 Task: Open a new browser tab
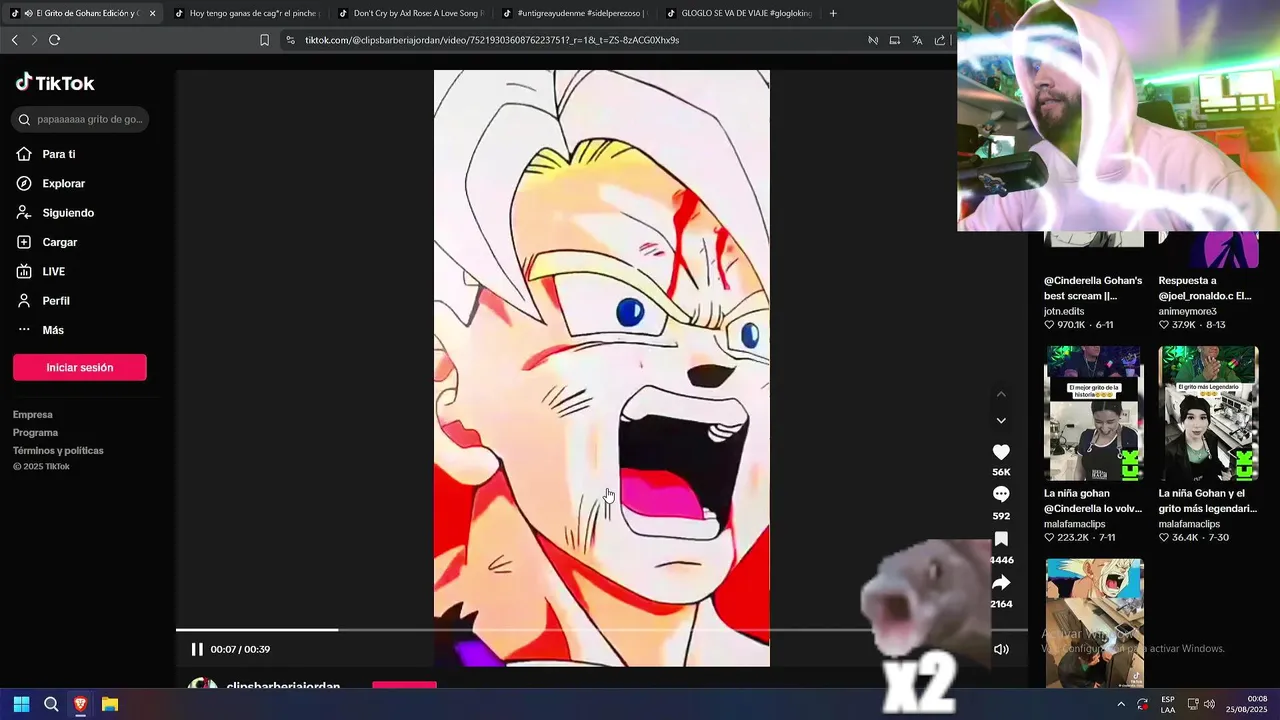pos(833,13)
